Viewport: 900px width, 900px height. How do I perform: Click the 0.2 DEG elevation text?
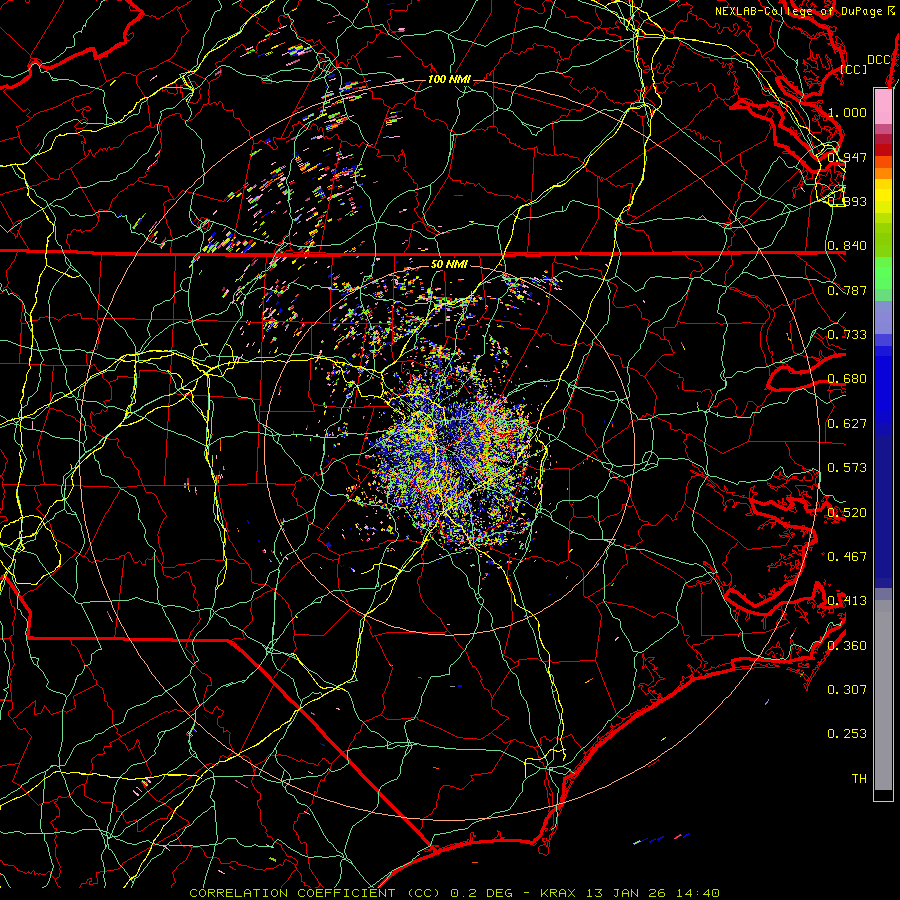coord(481,893)
